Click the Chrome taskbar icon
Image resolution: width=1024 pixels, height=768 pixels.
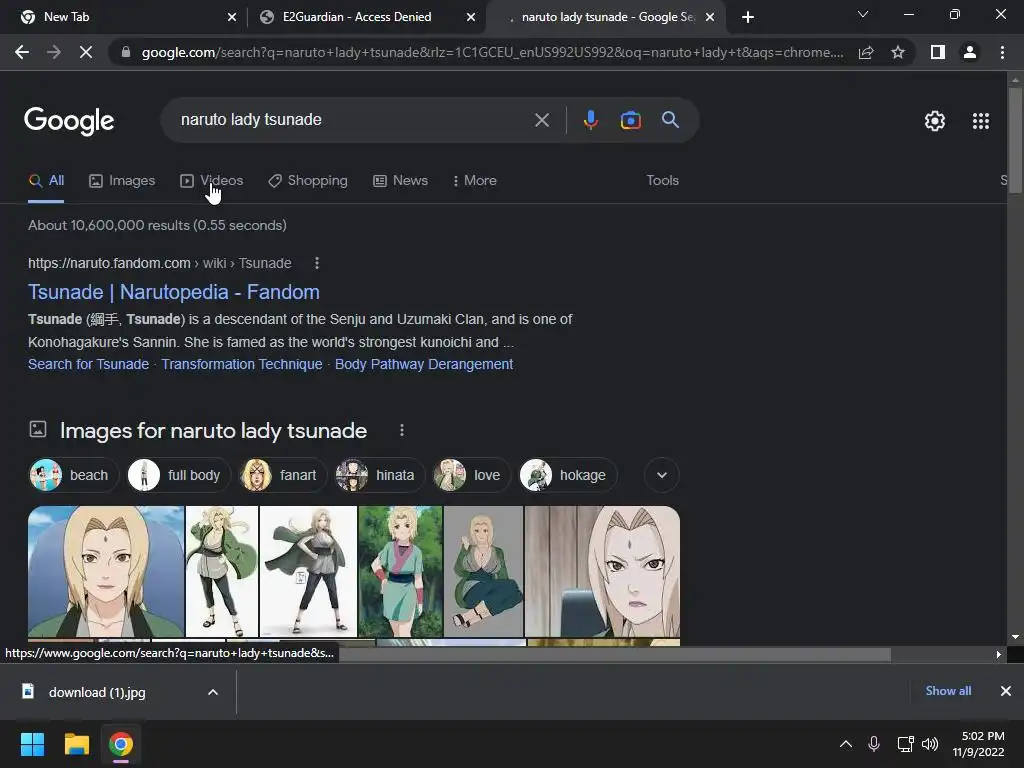[121, 744]
